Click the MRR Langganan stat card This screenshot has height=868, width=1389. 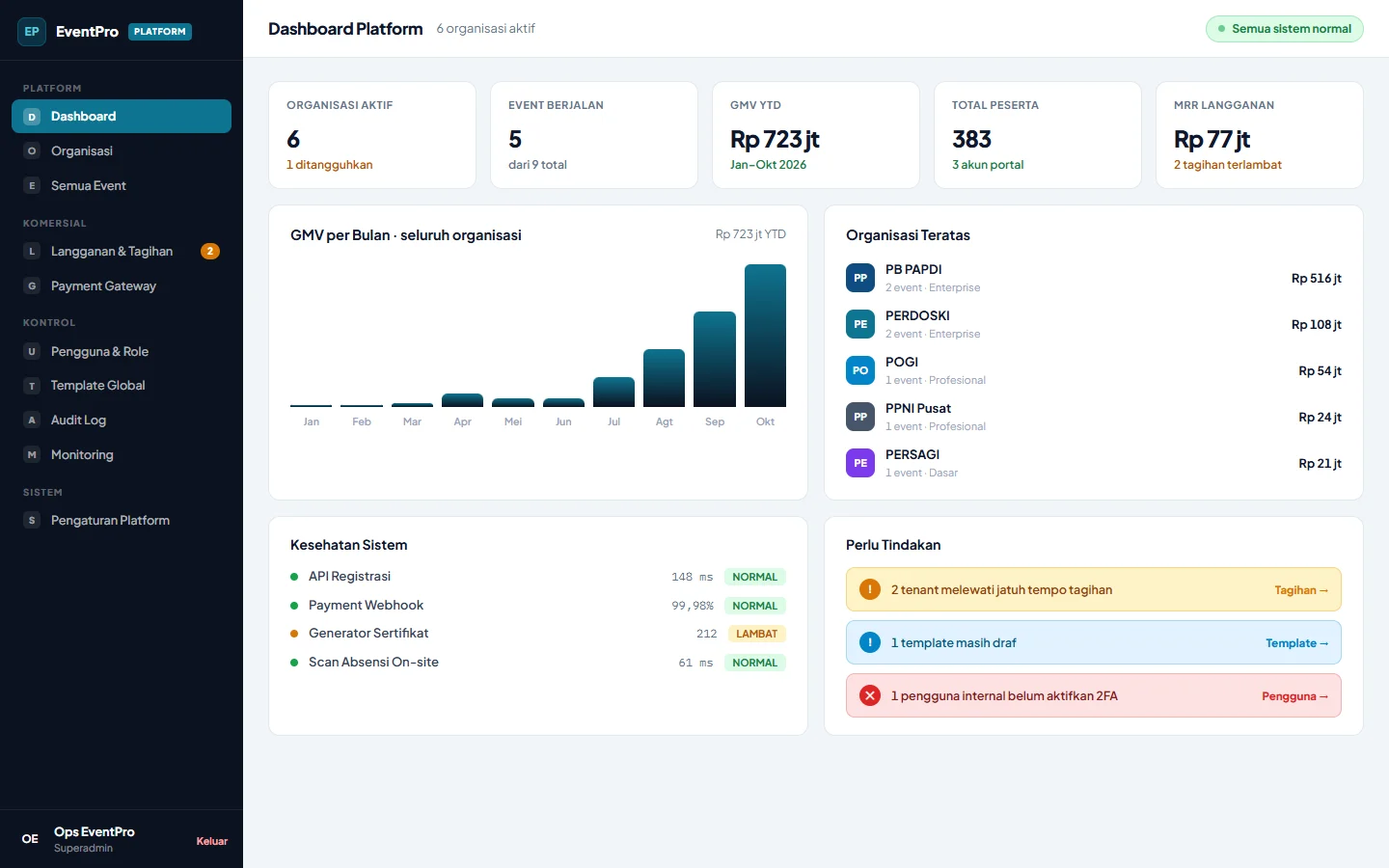pos(1260,135)
